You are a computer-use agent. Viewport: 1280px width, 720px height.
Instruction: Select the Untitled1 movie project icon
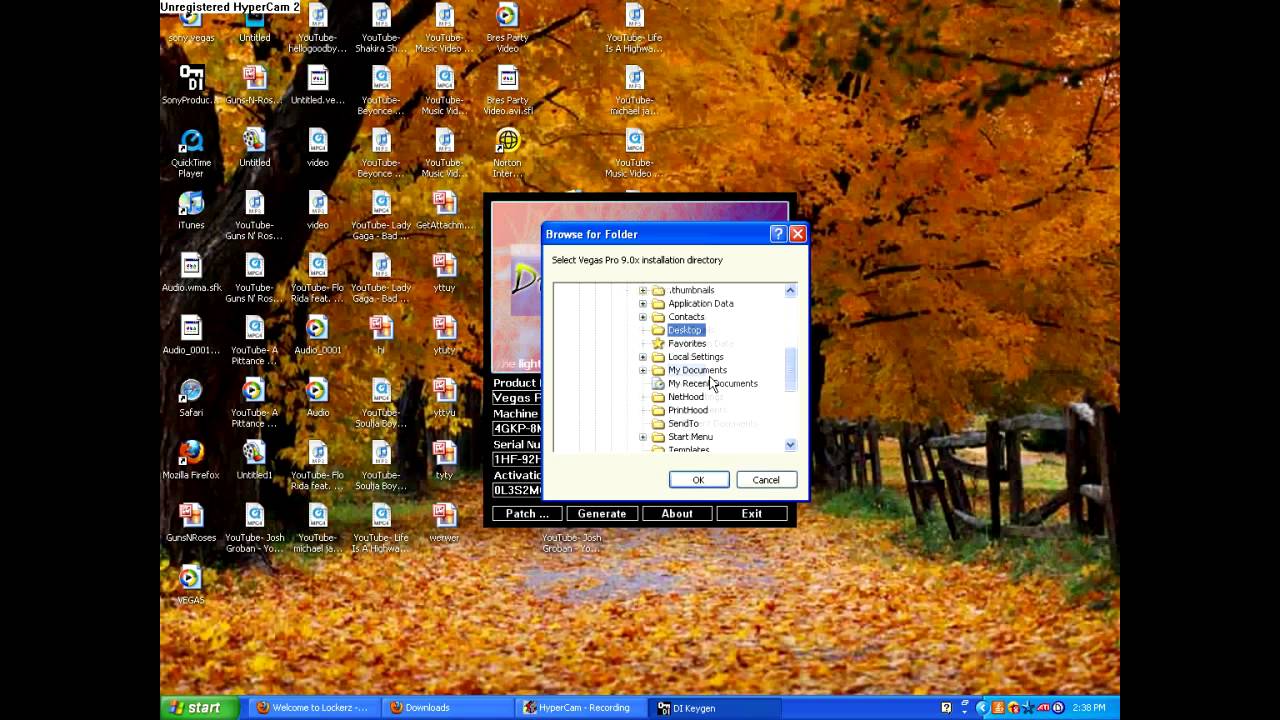pos(254,460)
